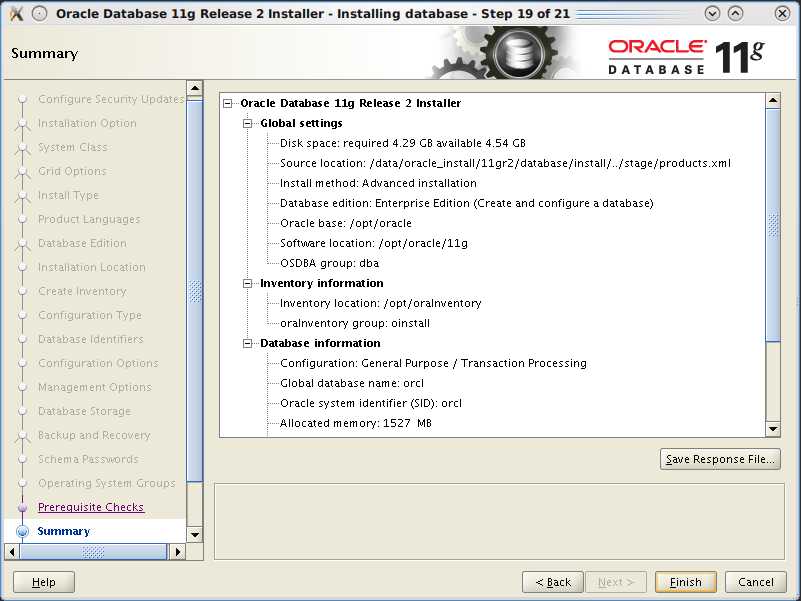Click steps panel horizontal scrollbar right arrow
The image size is (801, 601).
[x=177, y=552]
